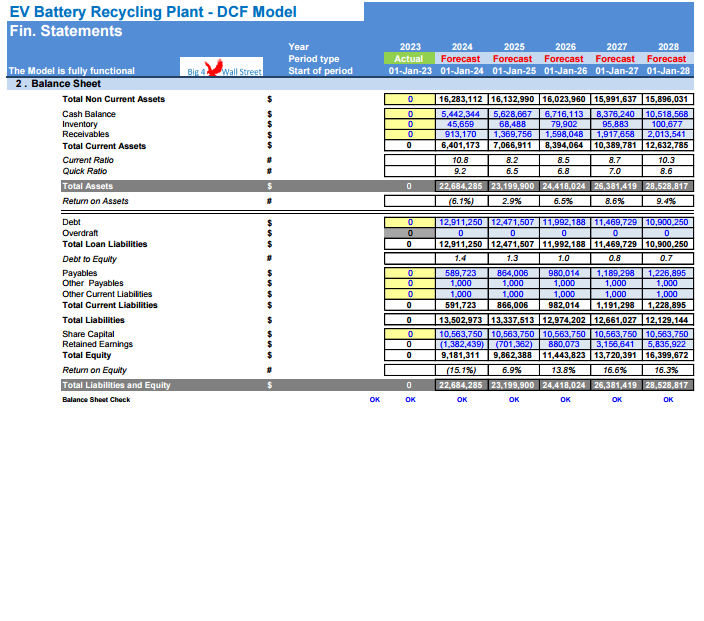Select the Fin. Statements heading
Screen dimensions: 704x621
pos(66,31)
